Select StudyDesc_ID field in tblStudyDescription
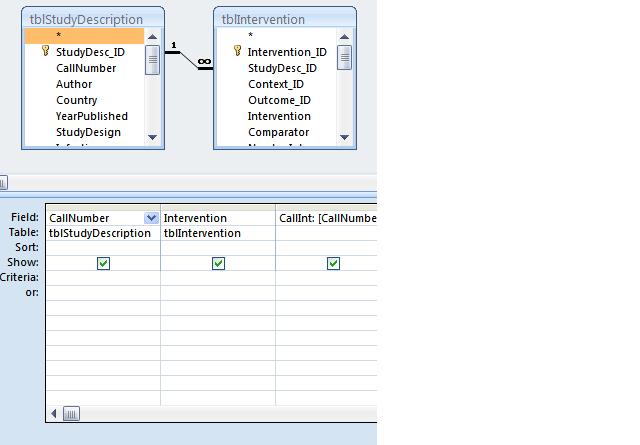The width and height of the screenshot is (640, 445). (90, 52)
